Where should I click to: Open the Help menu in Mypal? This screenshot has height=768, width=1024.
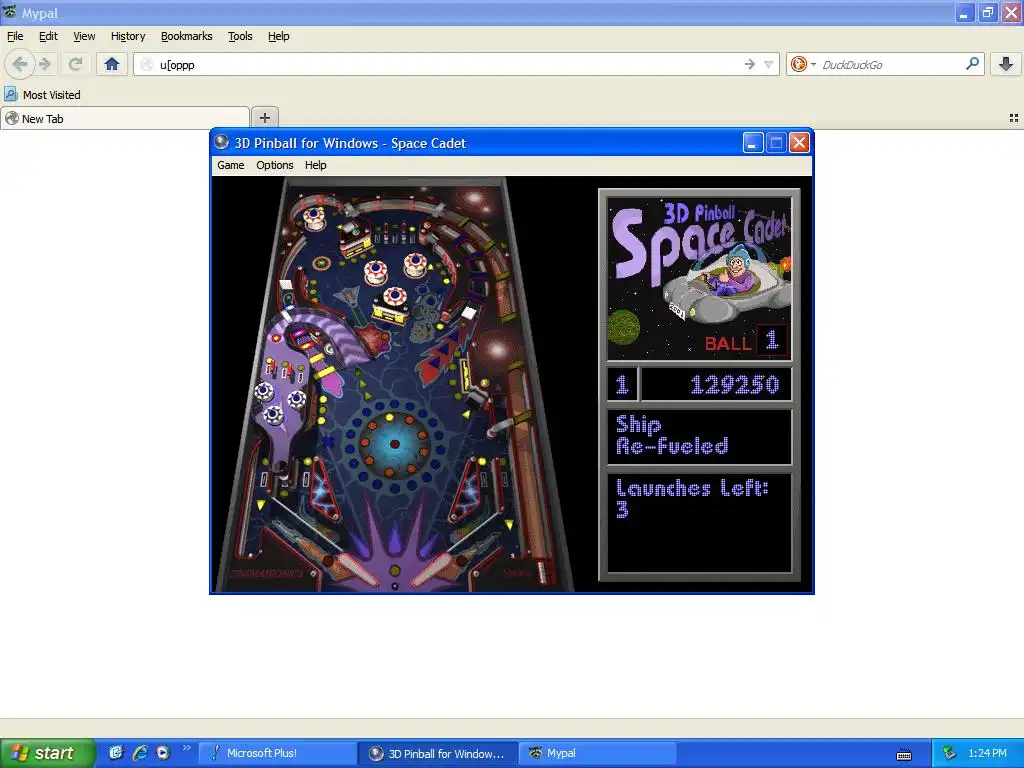tap(279, 36)
